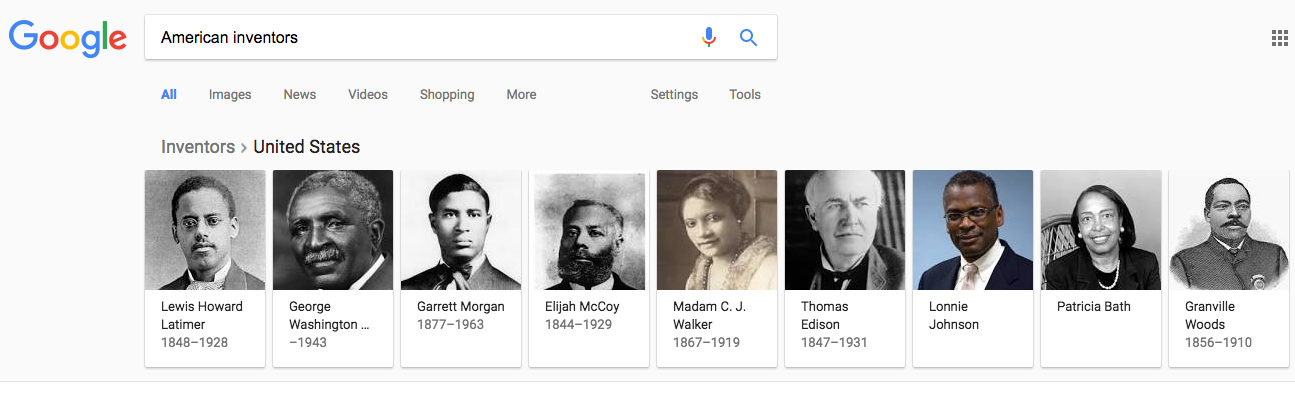The height and width of the screenshot is (403, 1295).
Task: Click the Inventors breadcrumb link
Action: (x=198, y=147)
